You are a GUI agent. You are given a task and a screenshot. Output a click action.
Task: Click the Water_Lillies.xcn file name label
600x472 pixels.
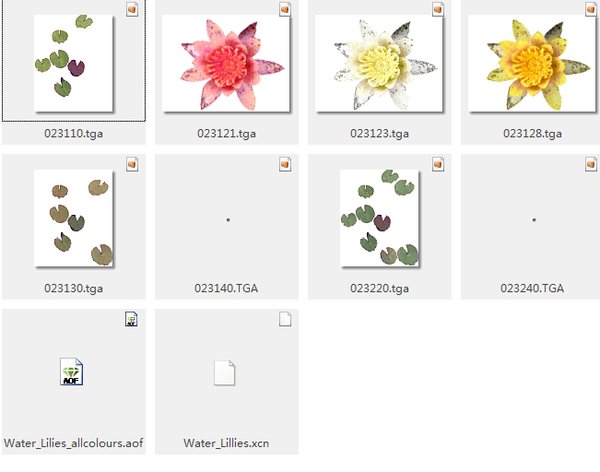coord(226,443)
